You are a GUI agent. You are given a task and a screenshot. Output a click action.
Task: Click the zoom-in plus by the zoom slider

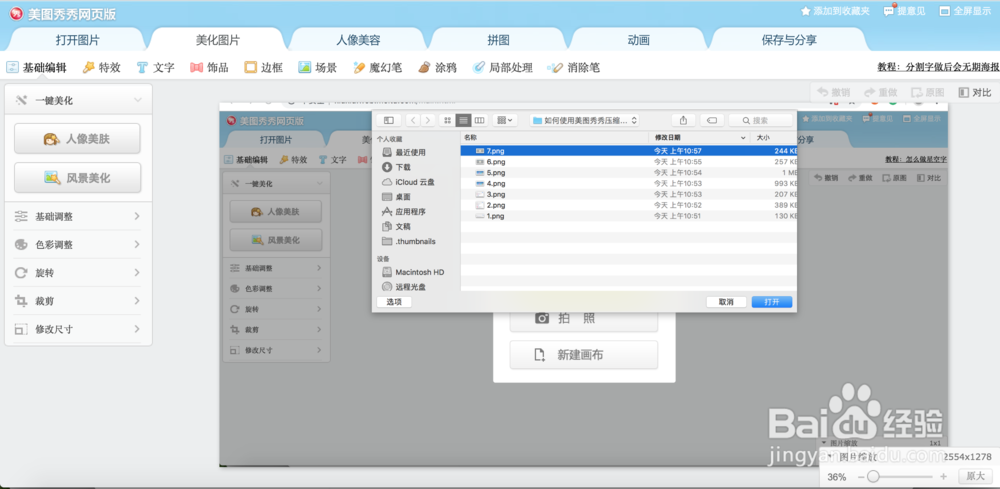click(944, 477)
